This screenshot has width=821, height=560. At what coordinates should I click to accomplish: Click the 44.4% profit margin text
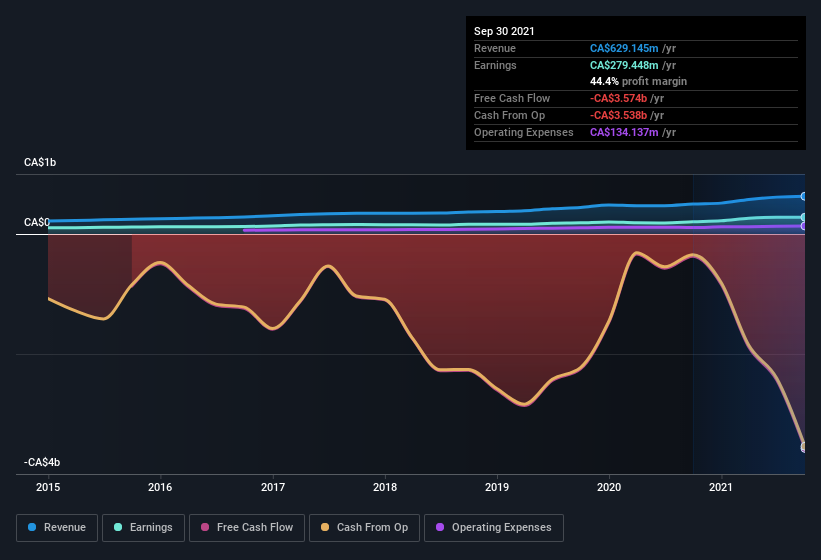638,81
